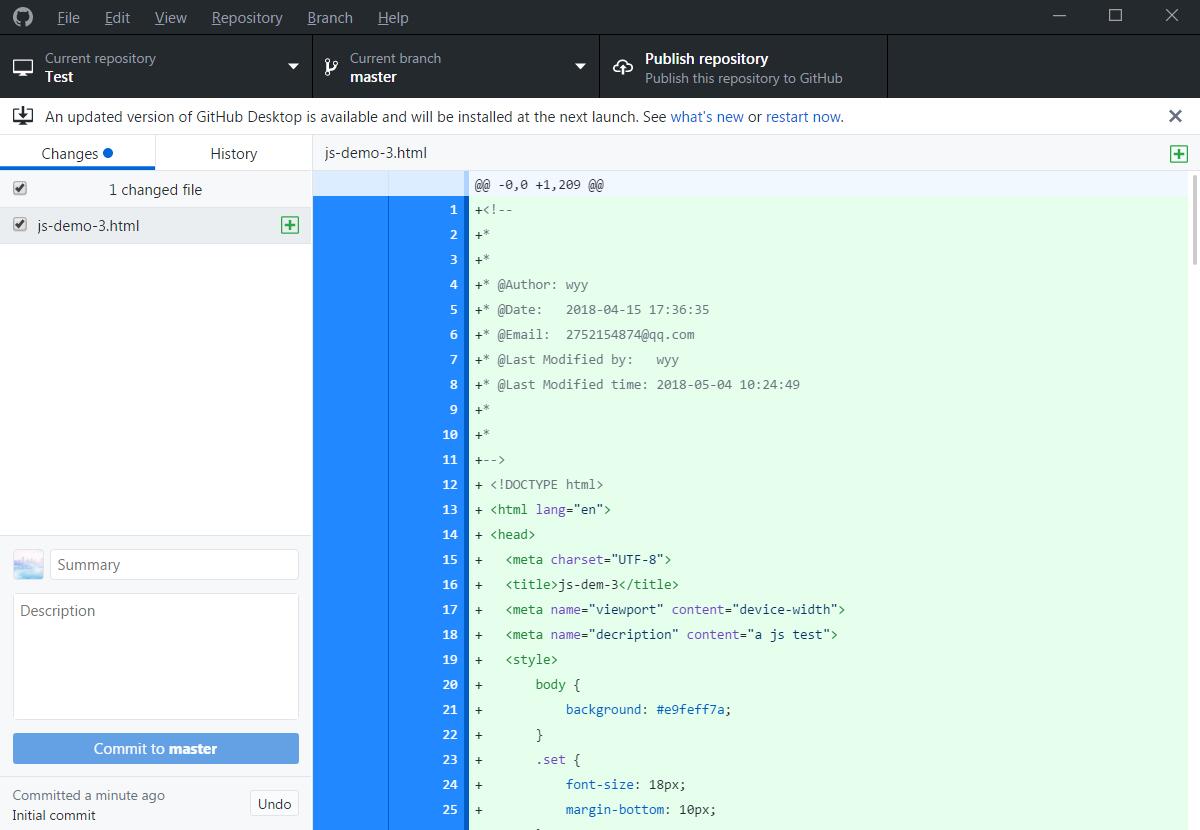Open the 'what's new' link
The image size is (1200, 830).
[x=706, y=117]
